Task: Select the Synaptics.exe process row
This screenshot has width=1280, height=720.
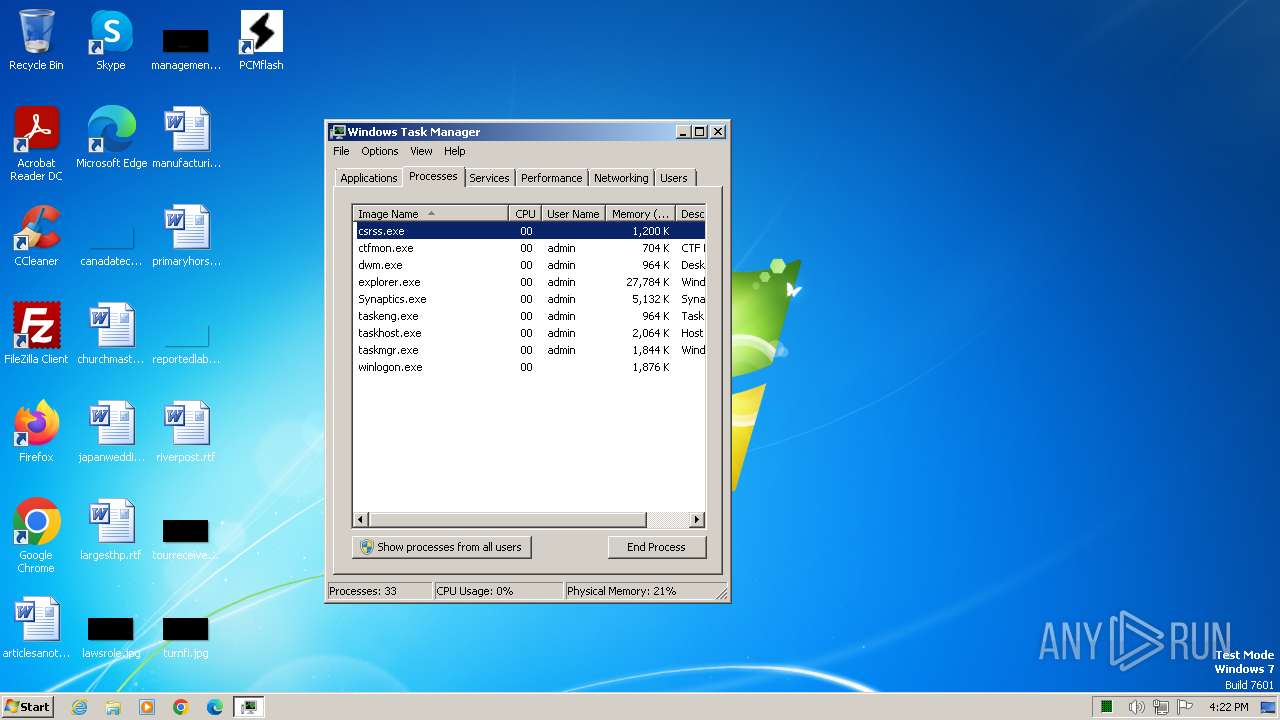Action: click(529, 299)
